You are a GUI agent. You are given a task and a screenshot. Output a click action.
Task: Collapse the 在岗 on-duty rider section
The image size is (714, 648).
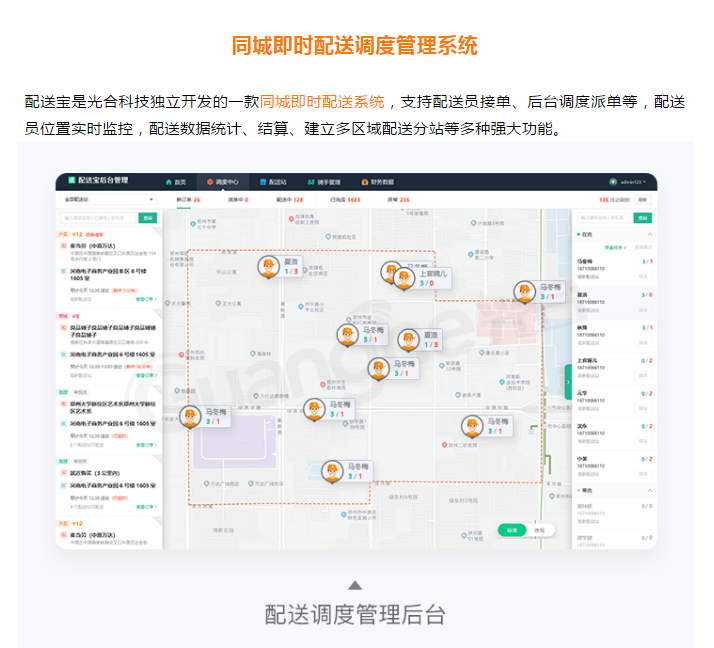[x=650, y=234]
